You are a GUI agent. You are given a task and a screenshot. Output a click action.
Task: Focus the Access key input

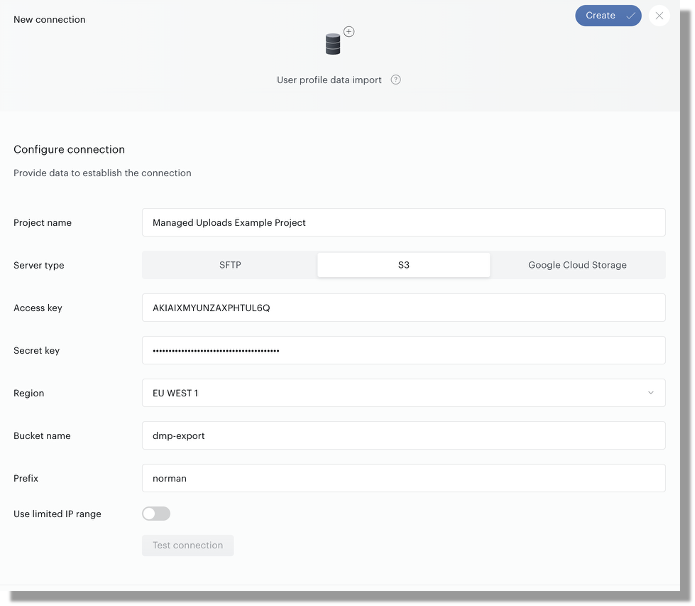403,308
